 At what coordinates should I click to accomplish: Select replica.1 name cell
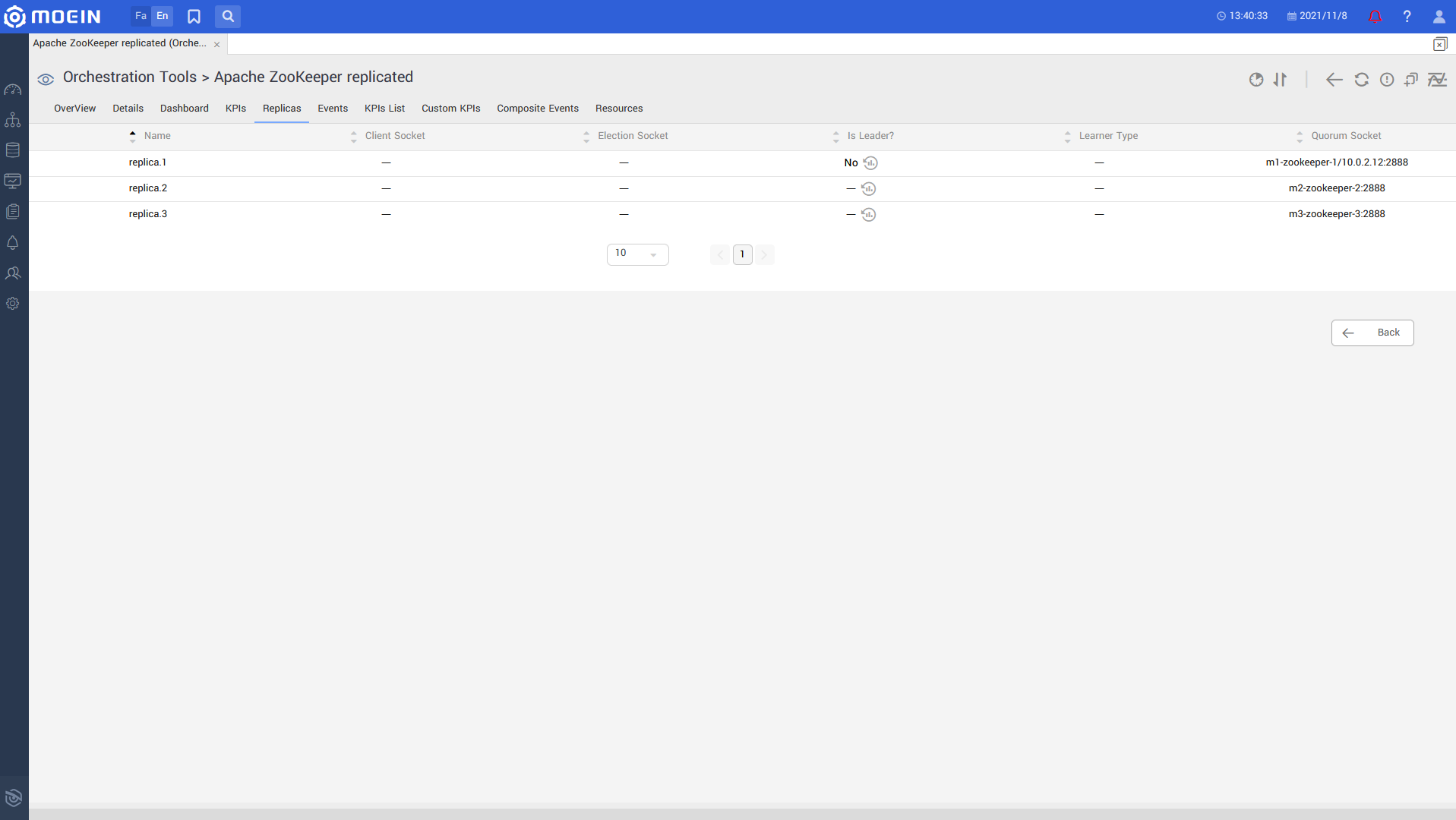[x=147, y=162]
